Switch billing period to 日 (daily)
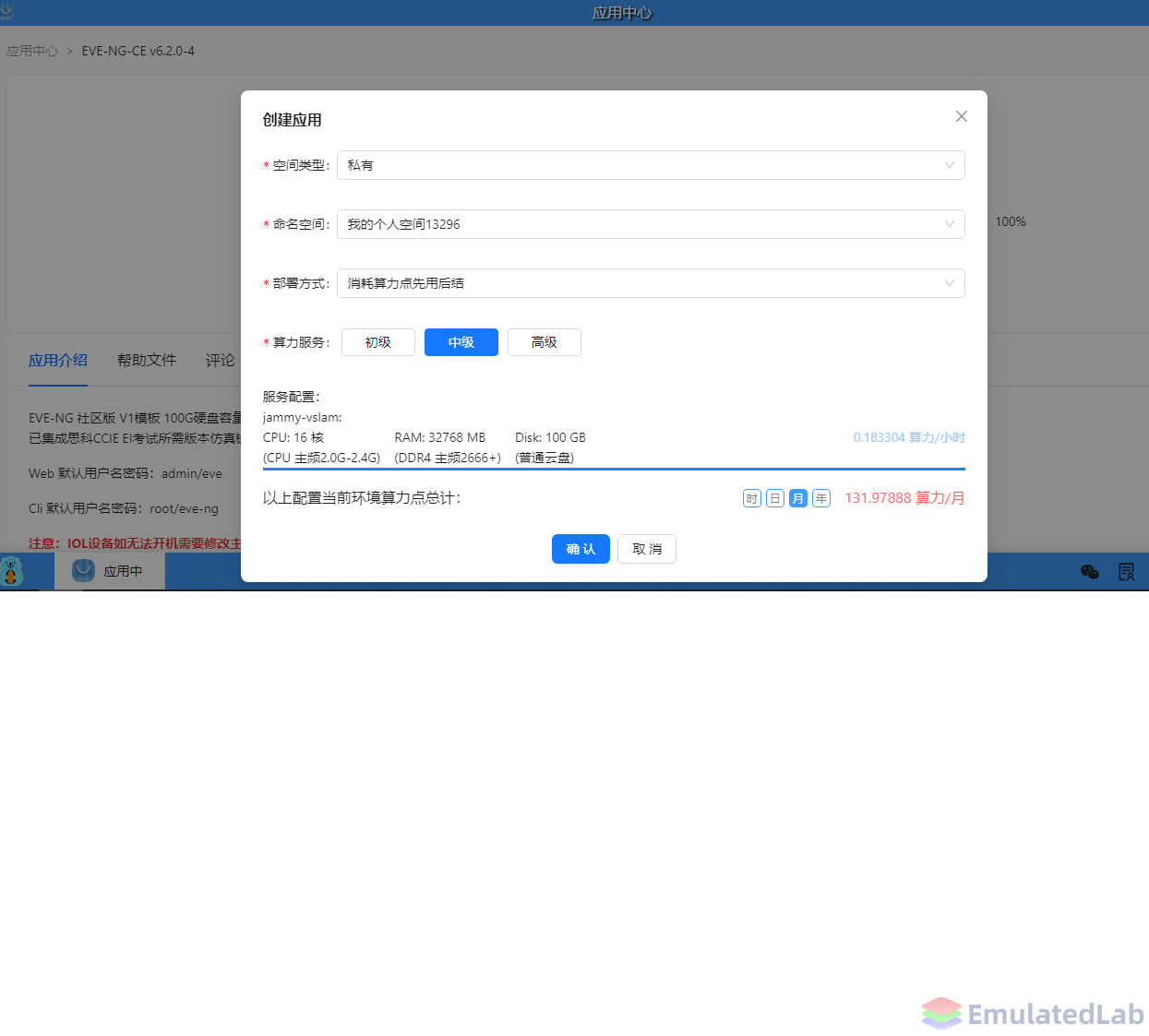 tap(775, 498)
